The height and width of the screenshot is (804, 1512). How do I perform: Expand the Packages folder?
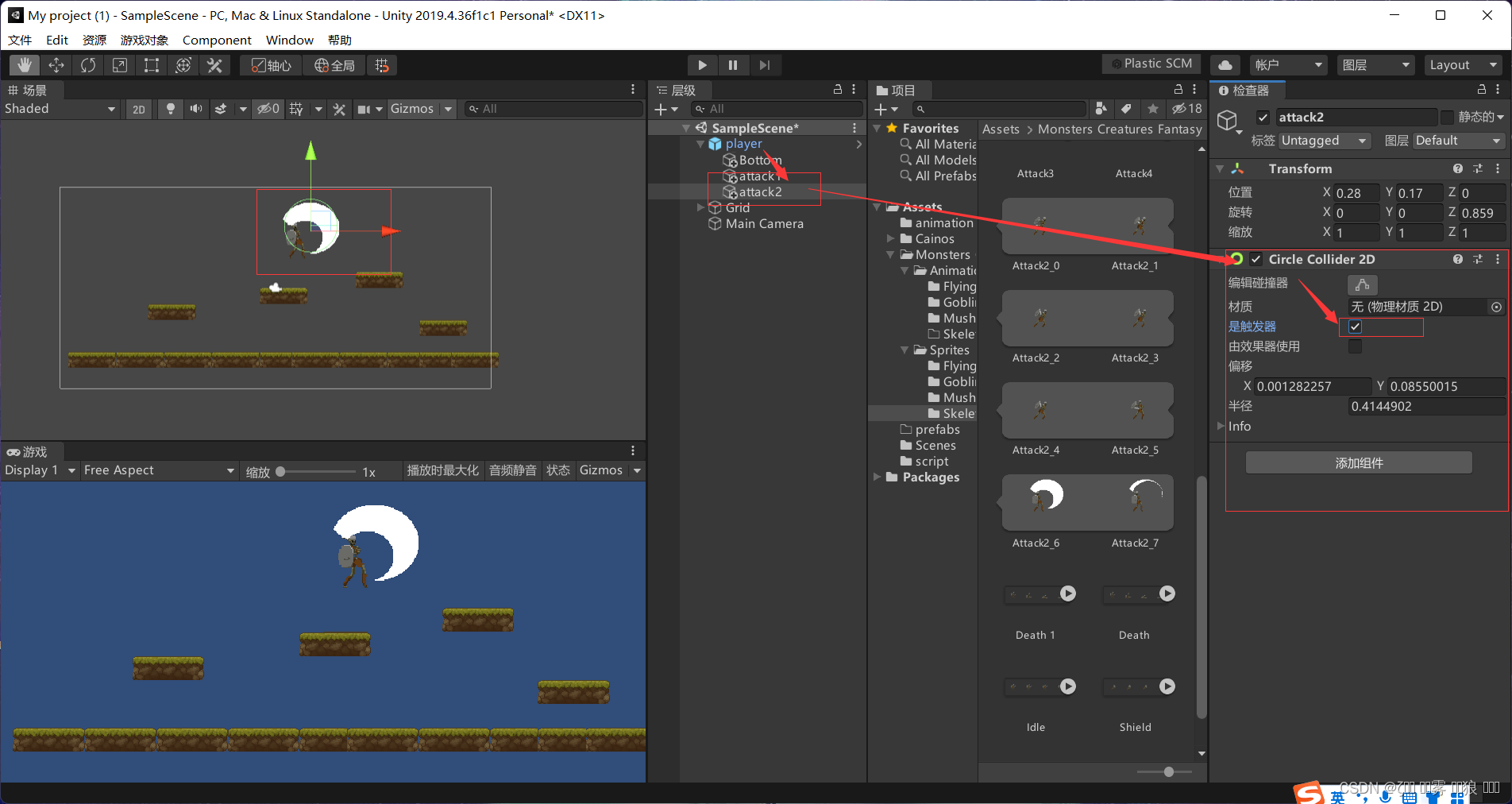(877, 477)
